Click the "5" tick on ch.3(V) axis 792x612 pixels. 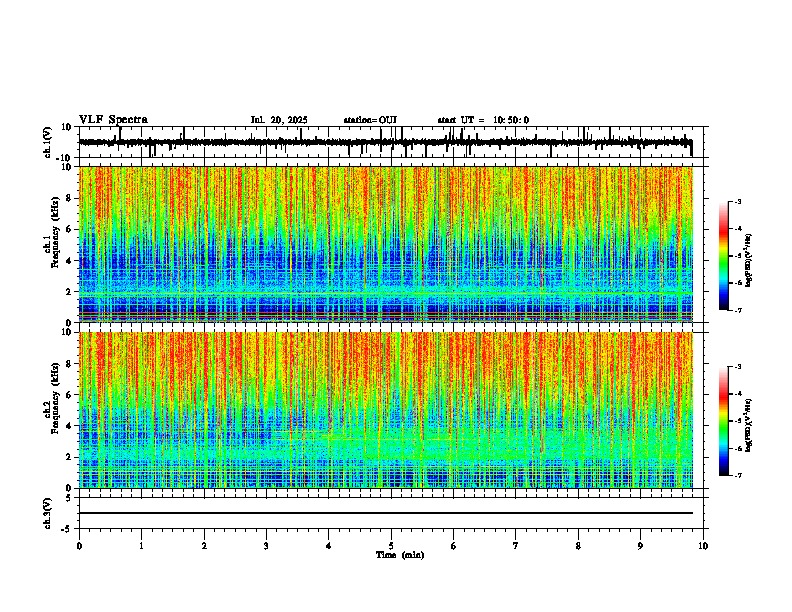click(70, 498)
